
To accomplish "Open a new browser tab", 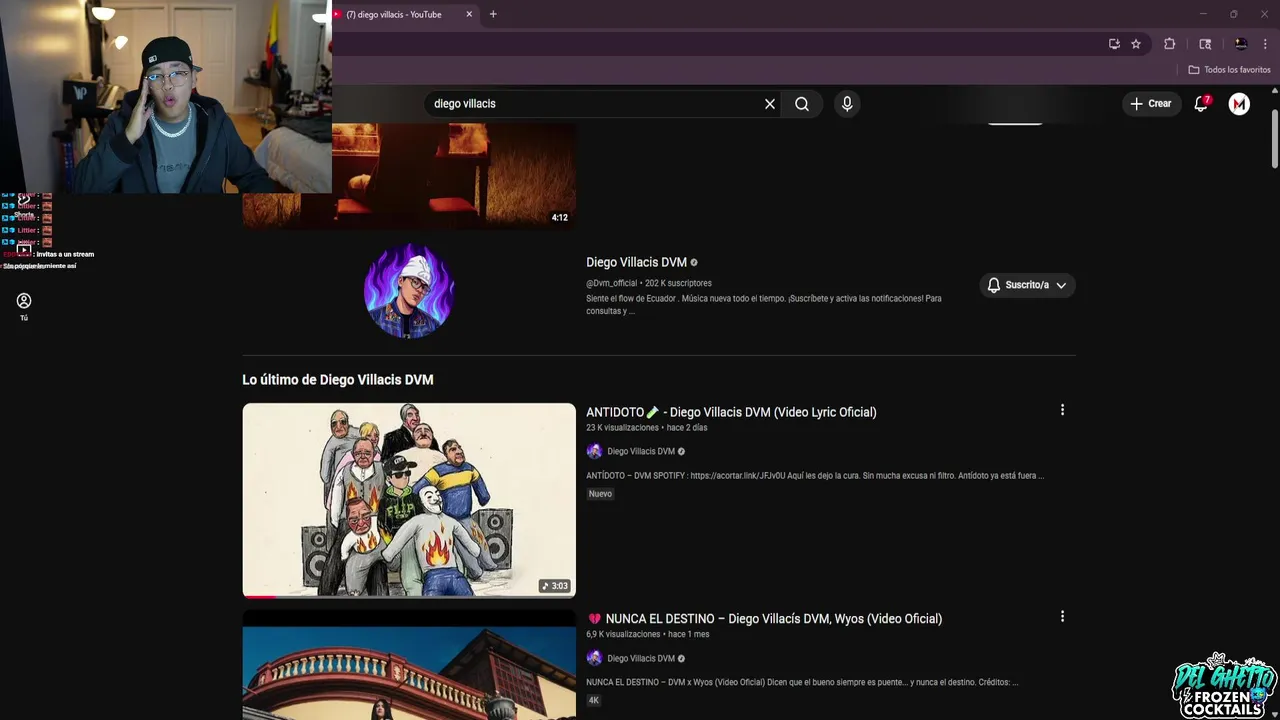I will 493,14.
